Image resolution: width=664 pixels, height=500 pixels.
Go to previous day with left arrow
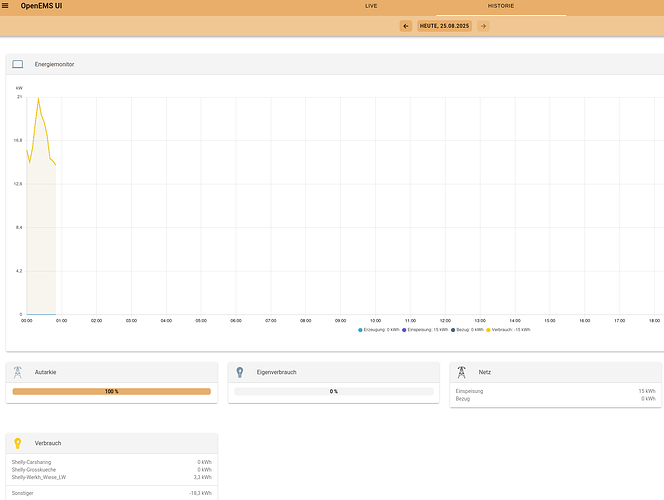[x=406, y=26]
